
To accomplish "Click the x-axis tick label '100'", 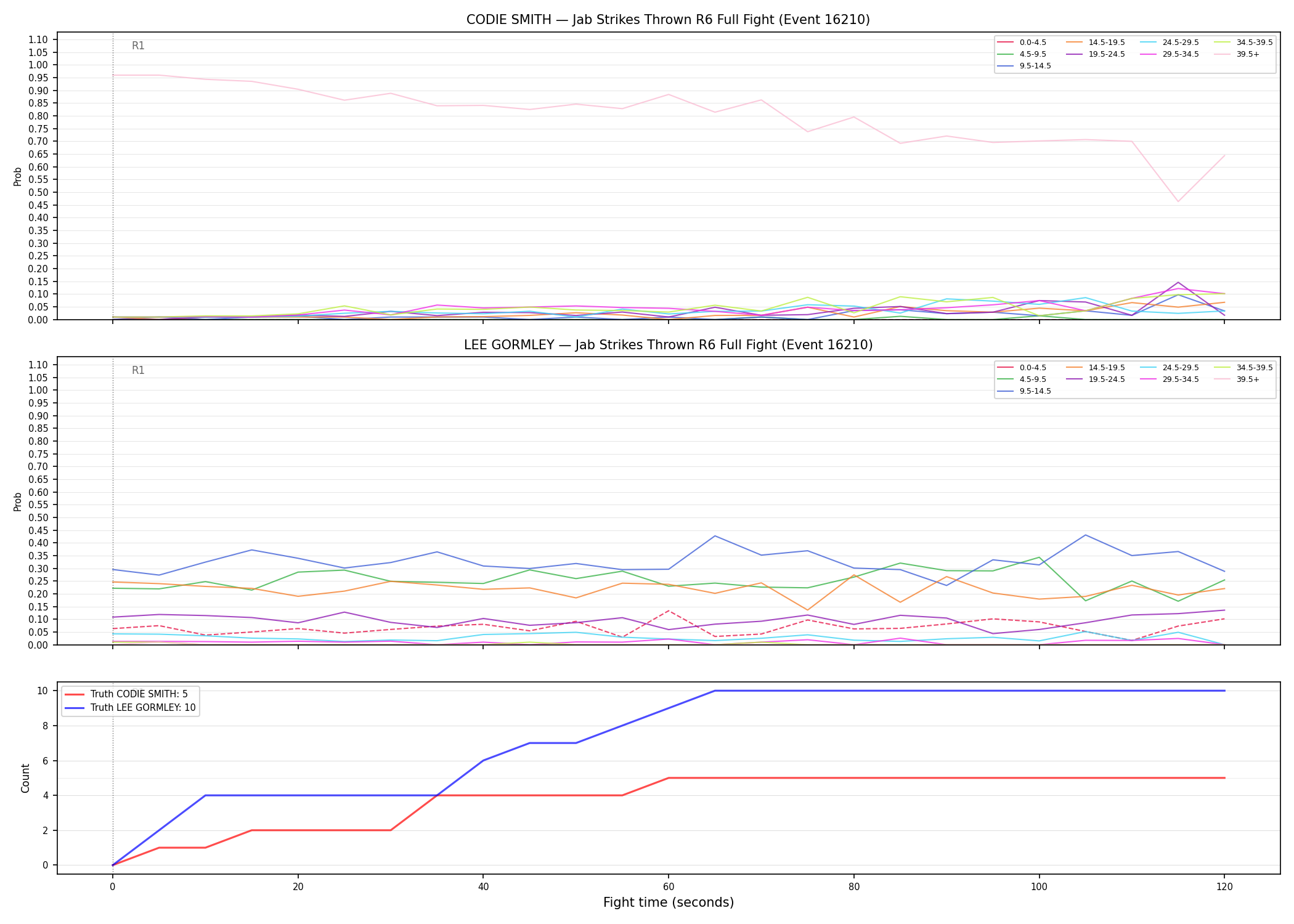I will point(1040,887).
